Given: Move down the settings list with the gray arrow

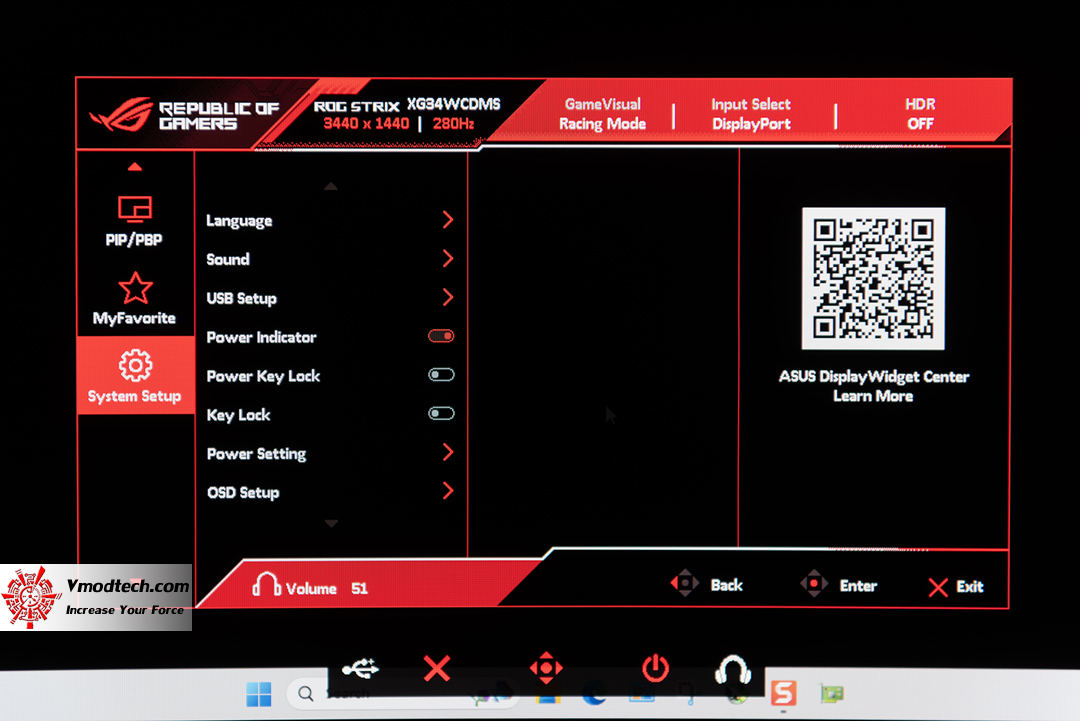Looking at the screenshot, I should tap(331, 524).
